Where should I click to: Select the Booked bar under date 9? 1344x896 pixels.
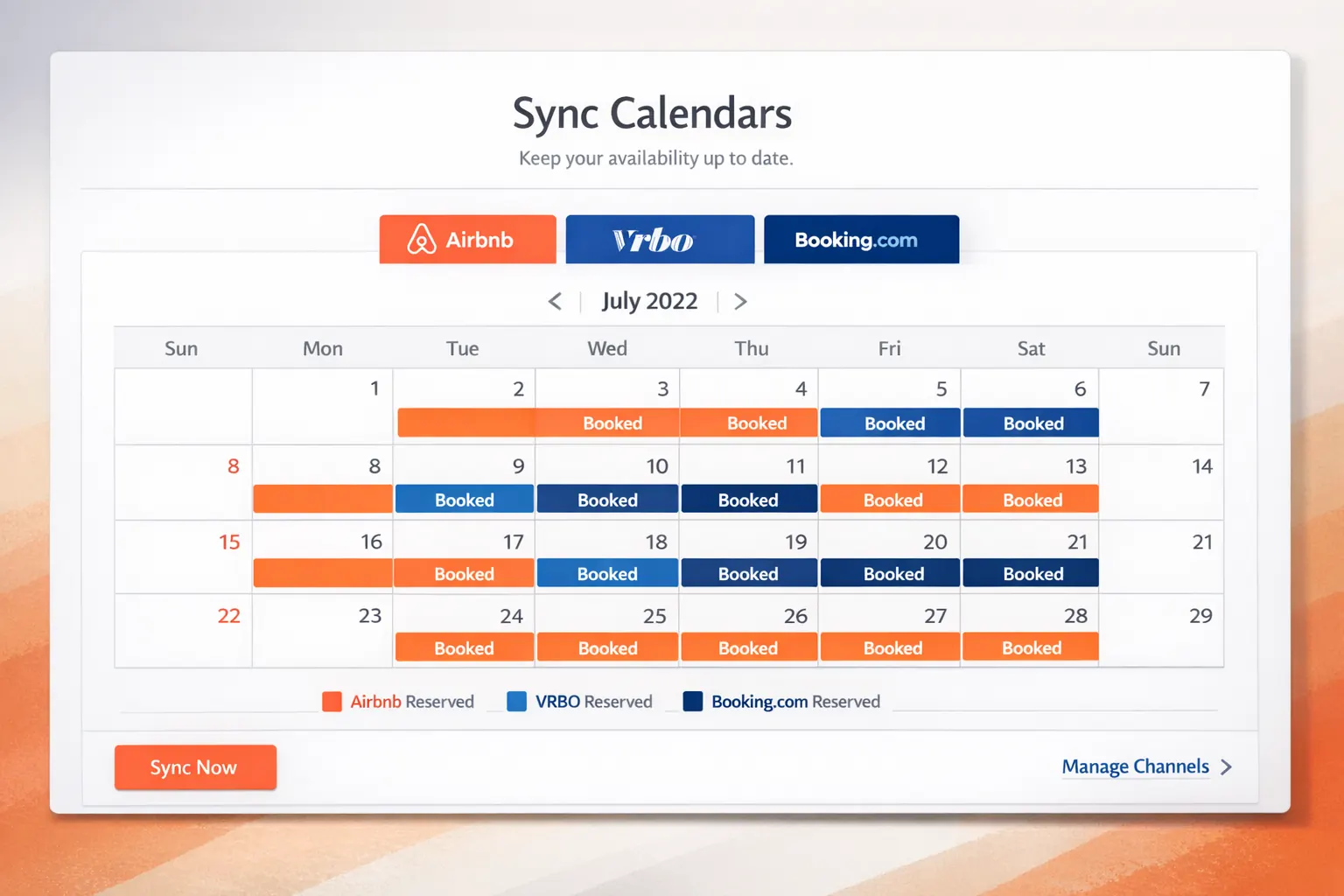click(x=465, y=499)
